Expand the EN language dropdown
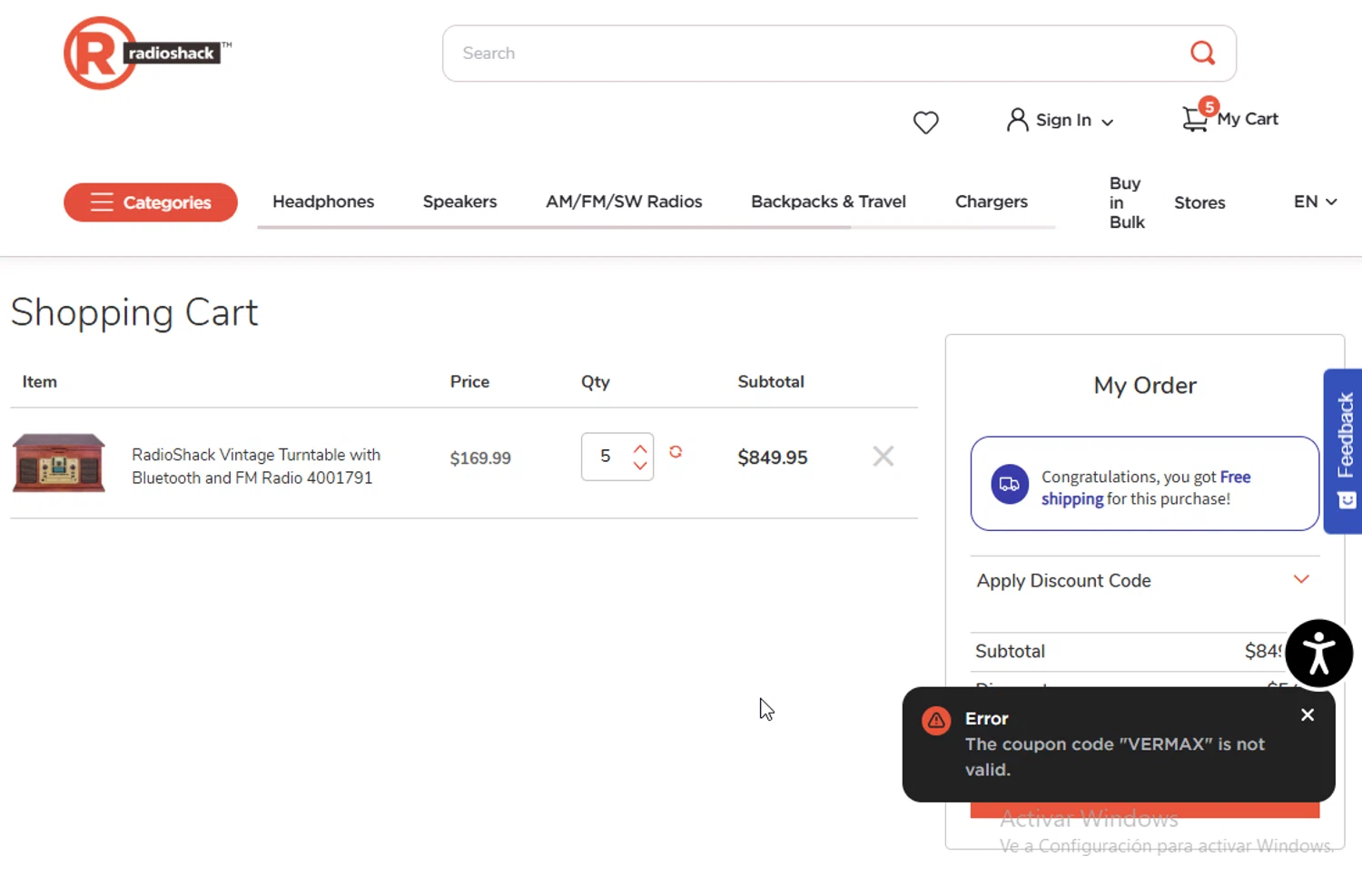 [1315, 202]
